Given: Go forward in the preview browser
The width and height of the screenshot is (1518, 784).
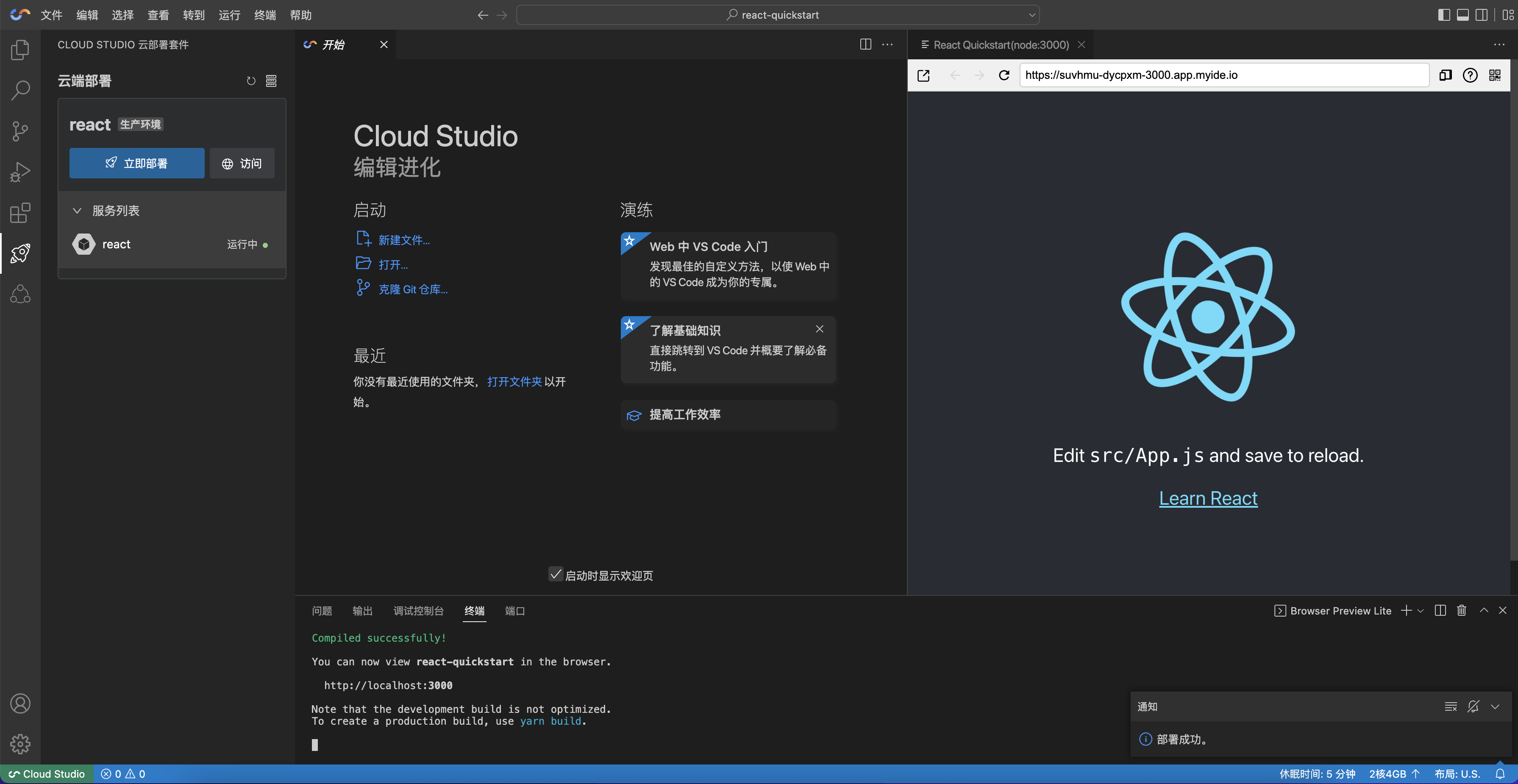Looking at the screenshot, I should [x=979, y=75].
